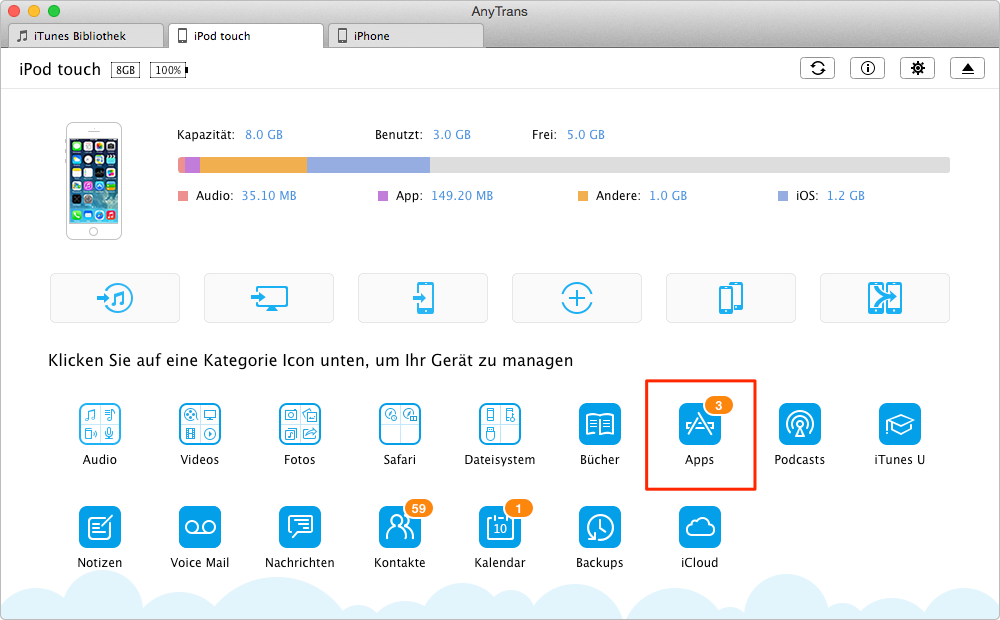
Task: Open the Notizen category
Action: (x=99, y=527)
